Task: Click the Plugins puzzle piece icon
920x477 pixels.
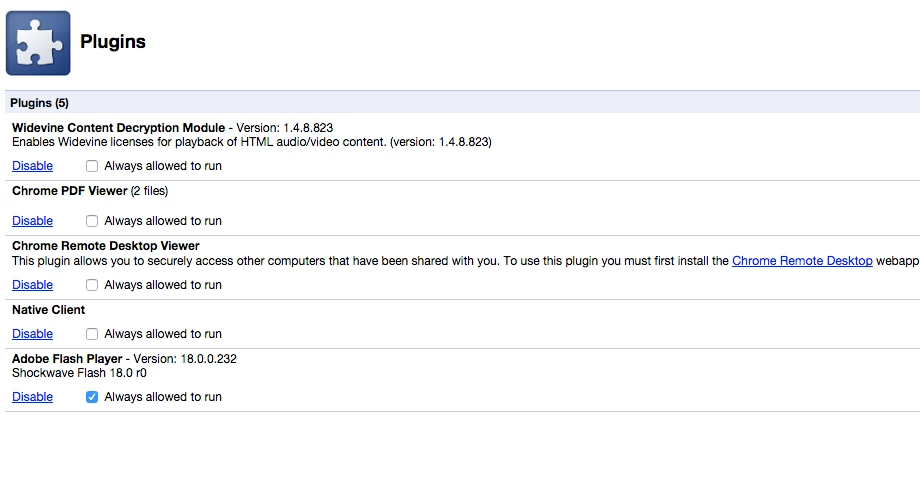Action: click(38, 43)
